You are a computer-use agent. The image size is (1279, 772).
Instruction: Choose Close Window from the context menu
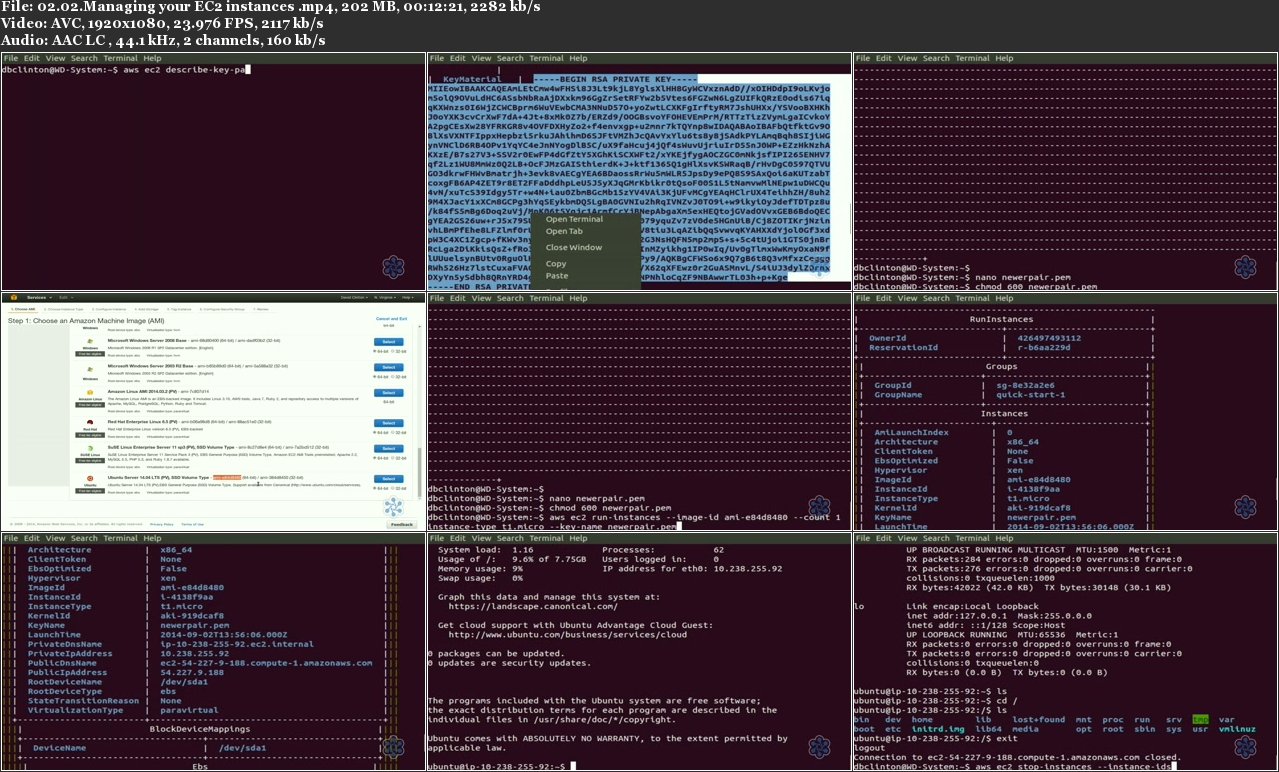coord(574,247)
